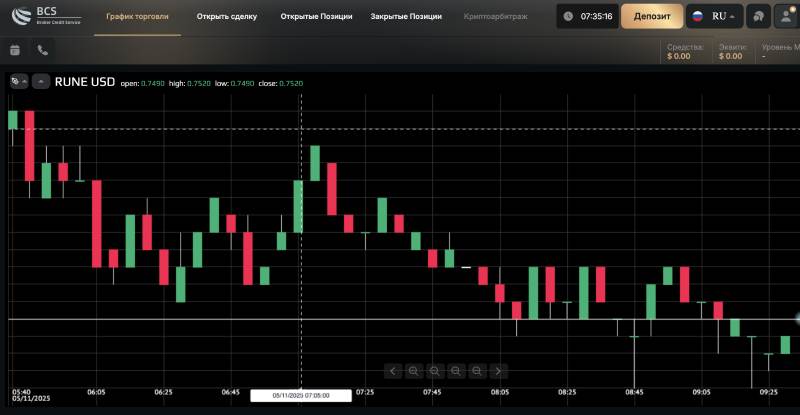Image resolution: width=800 pixels, height=415 pixels.
Task: Click the phone call icon
Action: pos(42,50)
